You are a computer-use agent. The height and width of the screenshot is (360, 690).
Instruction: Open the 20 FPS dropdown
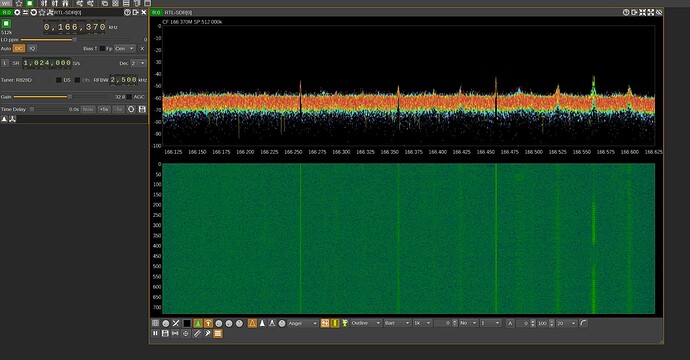pos(566,323)
